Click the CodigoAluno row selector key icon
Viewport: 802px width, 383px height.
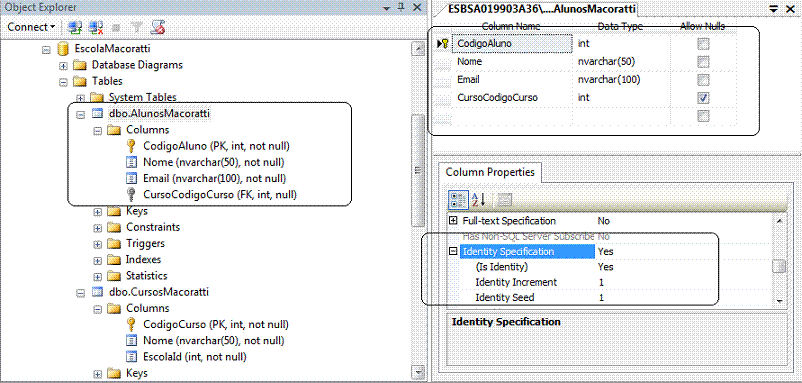(x=443, y=44)
